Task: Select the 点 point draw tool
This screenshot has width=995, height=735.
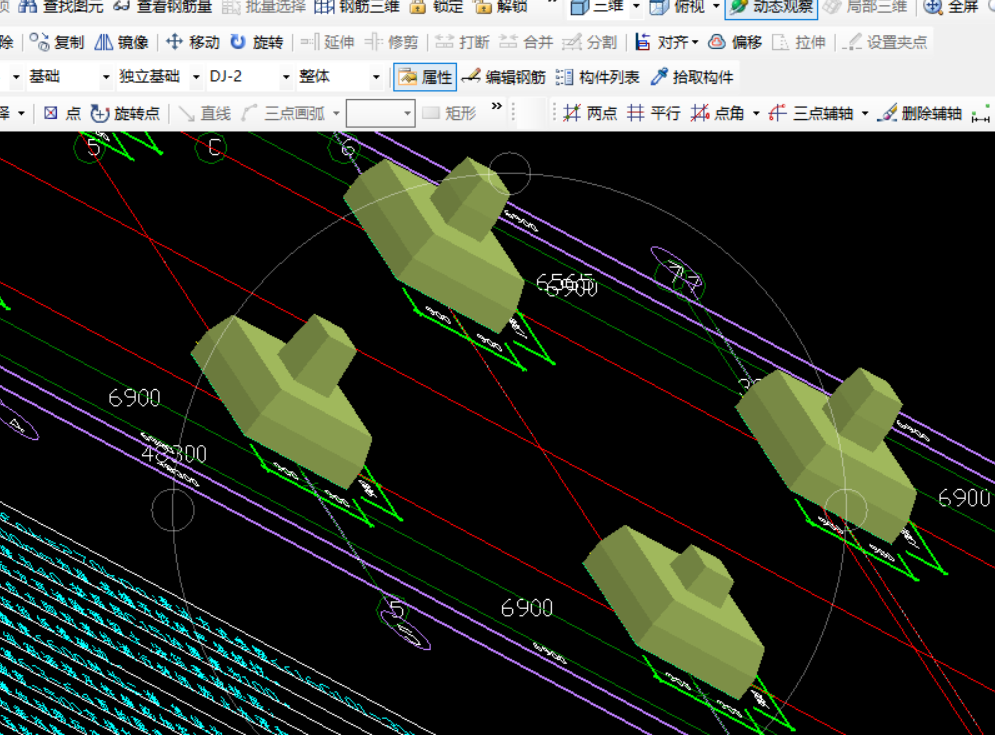Action: pyautogui.click(x=62, y=114)
